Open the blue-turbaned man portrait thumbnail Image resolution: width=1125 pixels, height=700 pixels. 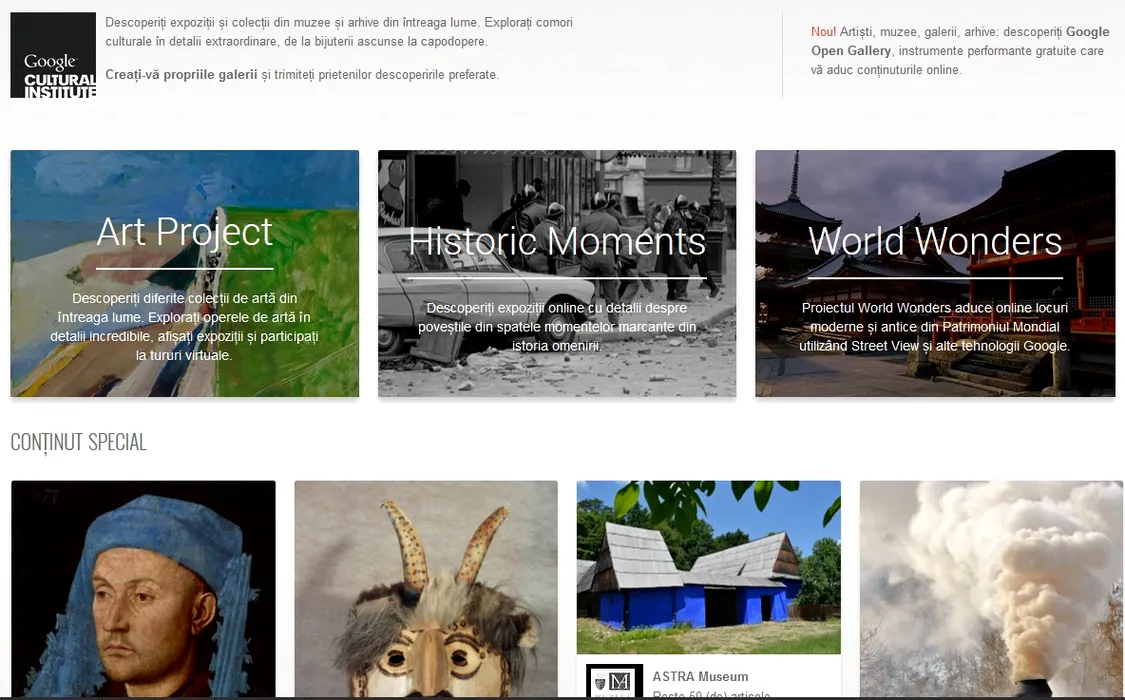(x=143, y=588)
